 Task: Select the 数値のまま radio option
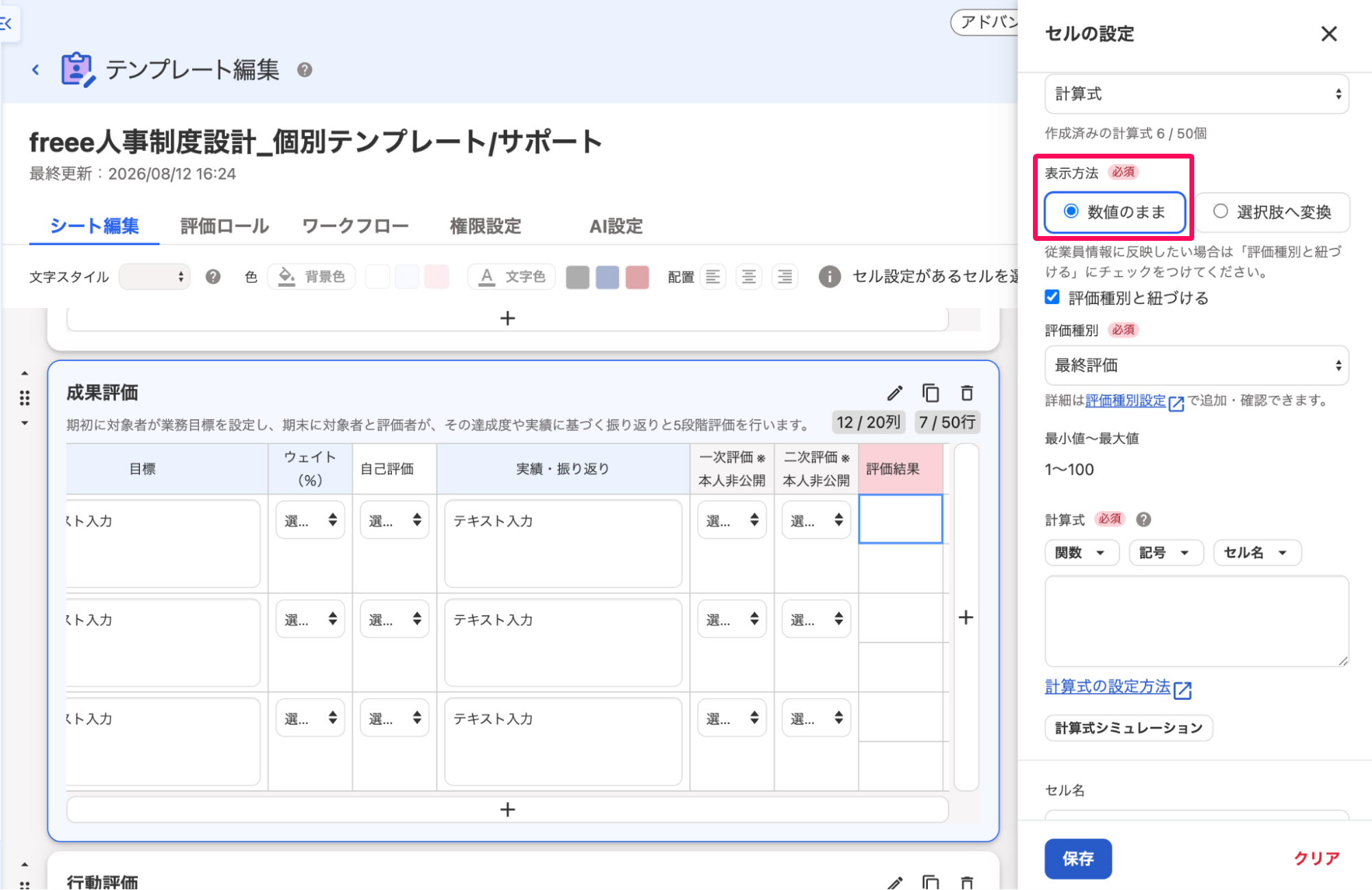pos(1115,212)
